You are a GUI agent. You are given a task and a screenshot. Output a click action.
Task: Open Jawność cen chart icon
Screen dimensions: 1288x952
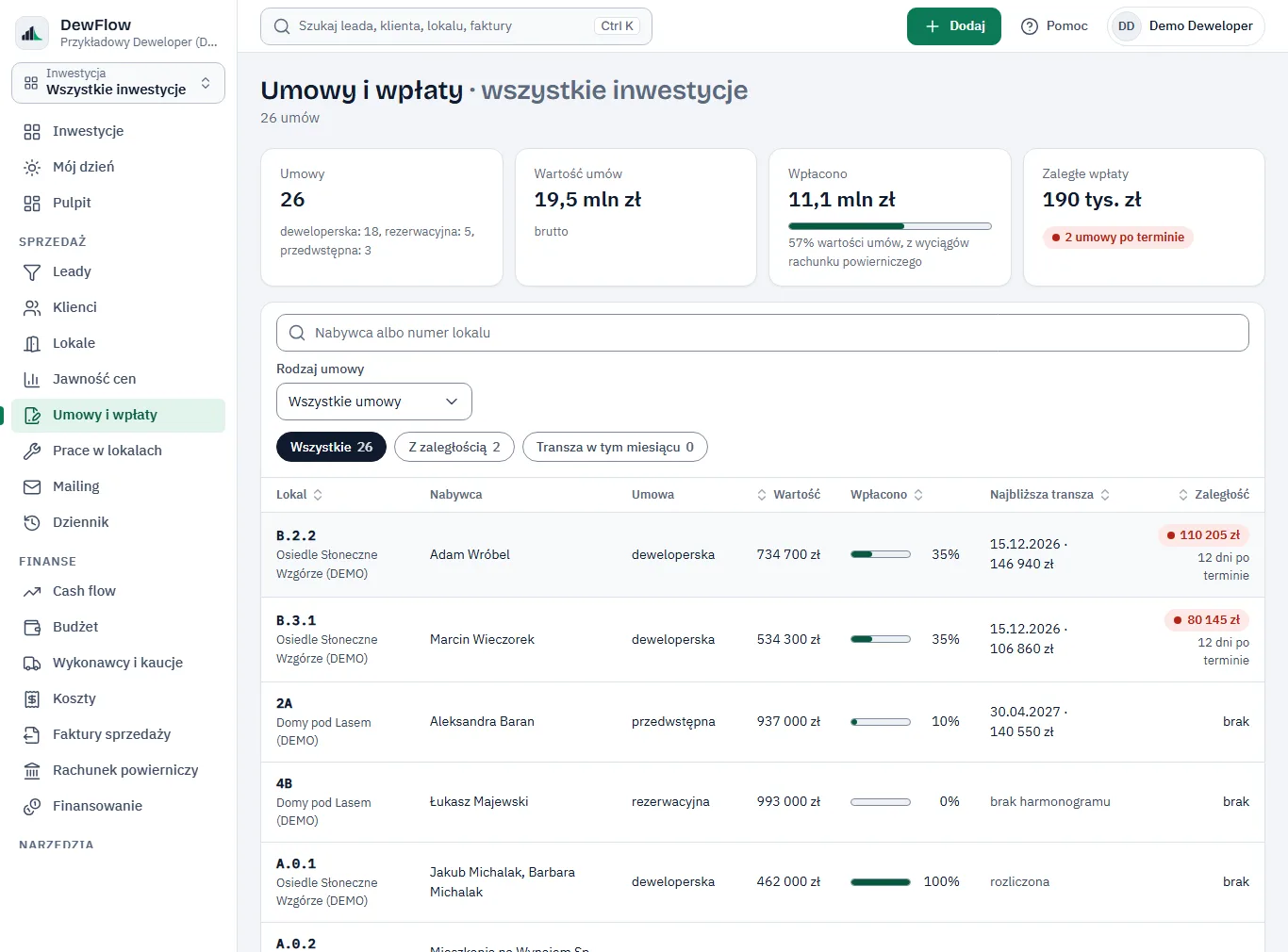click(32, 379)
